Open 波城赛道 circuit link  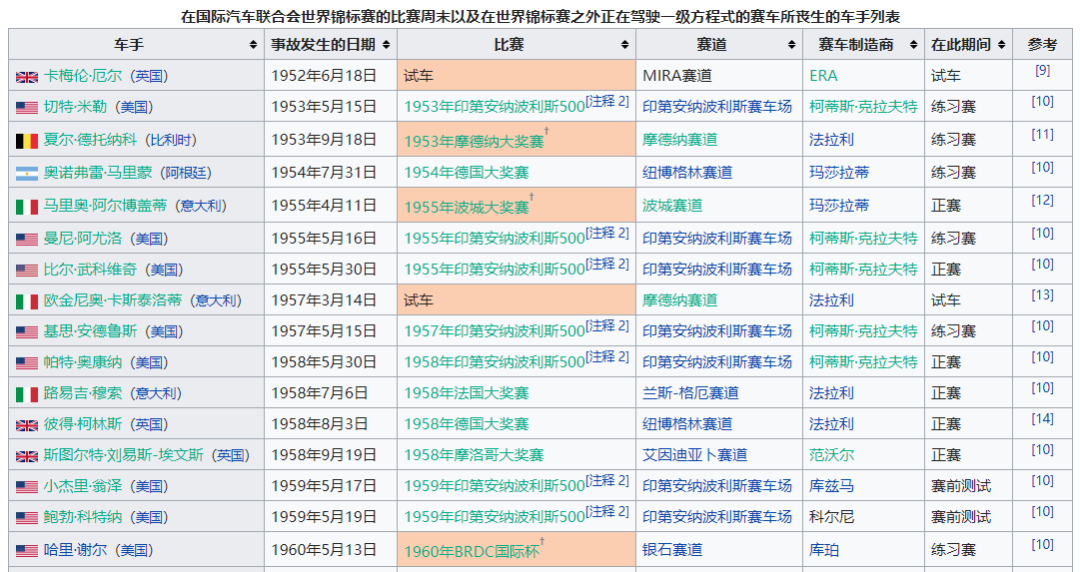[x=672, y=206]
